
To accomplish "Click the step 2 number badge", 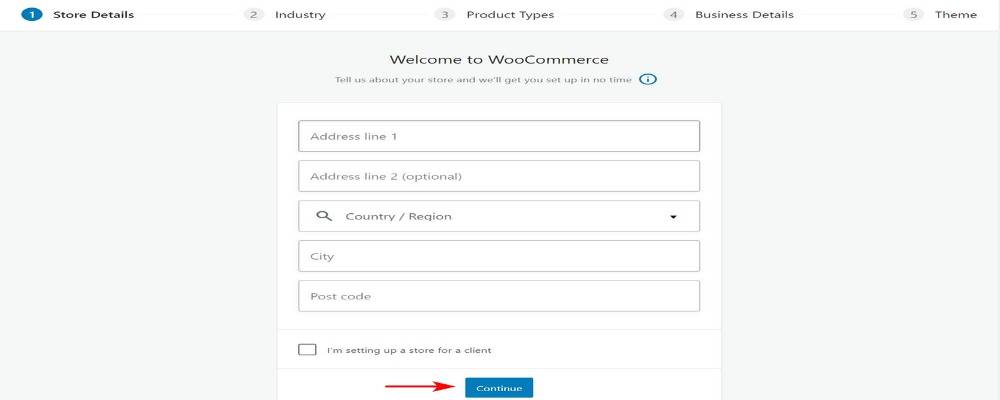I will click(x=254, y=15).
